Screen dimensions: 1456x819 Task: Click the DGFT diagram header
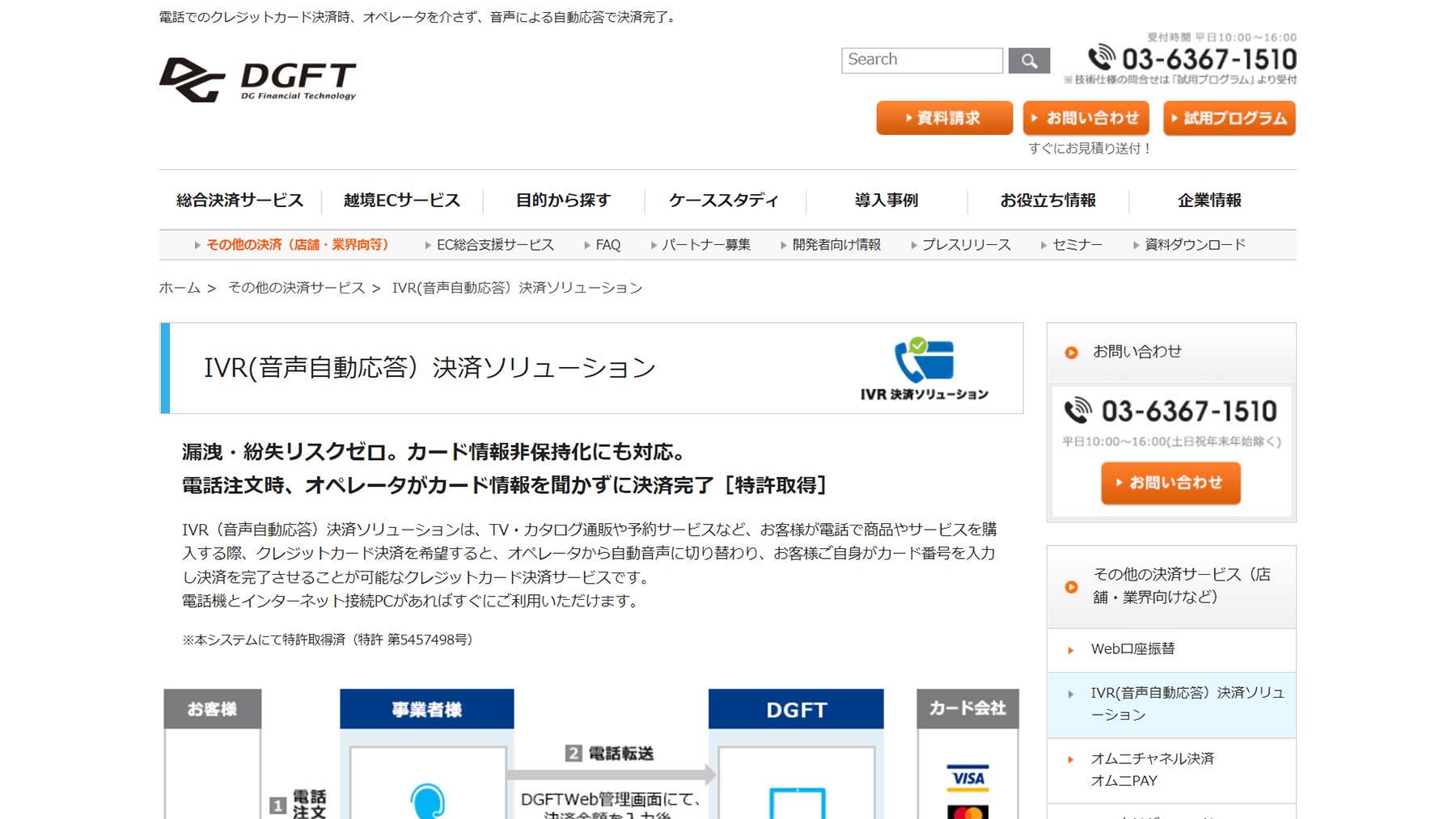(x=796, y=709)
